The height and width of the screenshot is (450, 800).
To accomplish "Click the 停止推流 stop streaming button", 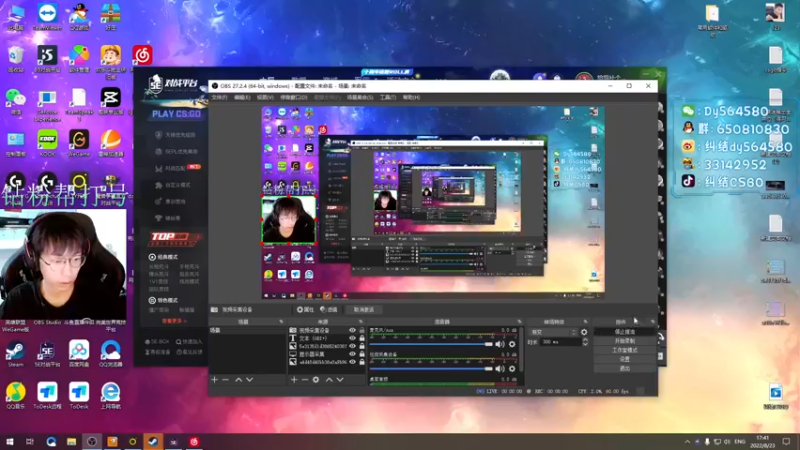I will [624, 332].
